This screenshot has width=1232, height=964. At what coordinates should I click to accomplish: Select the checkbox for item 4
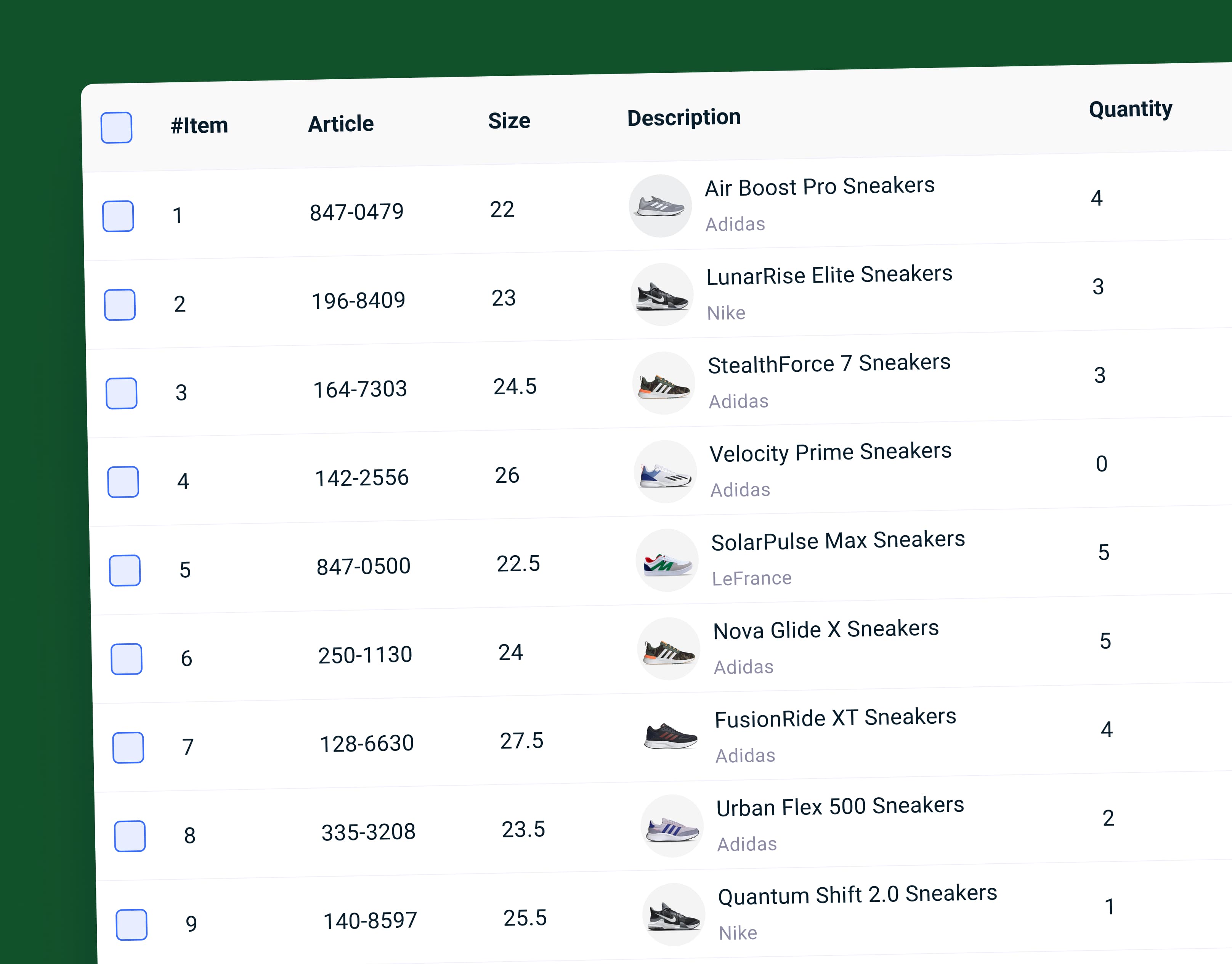123,482
